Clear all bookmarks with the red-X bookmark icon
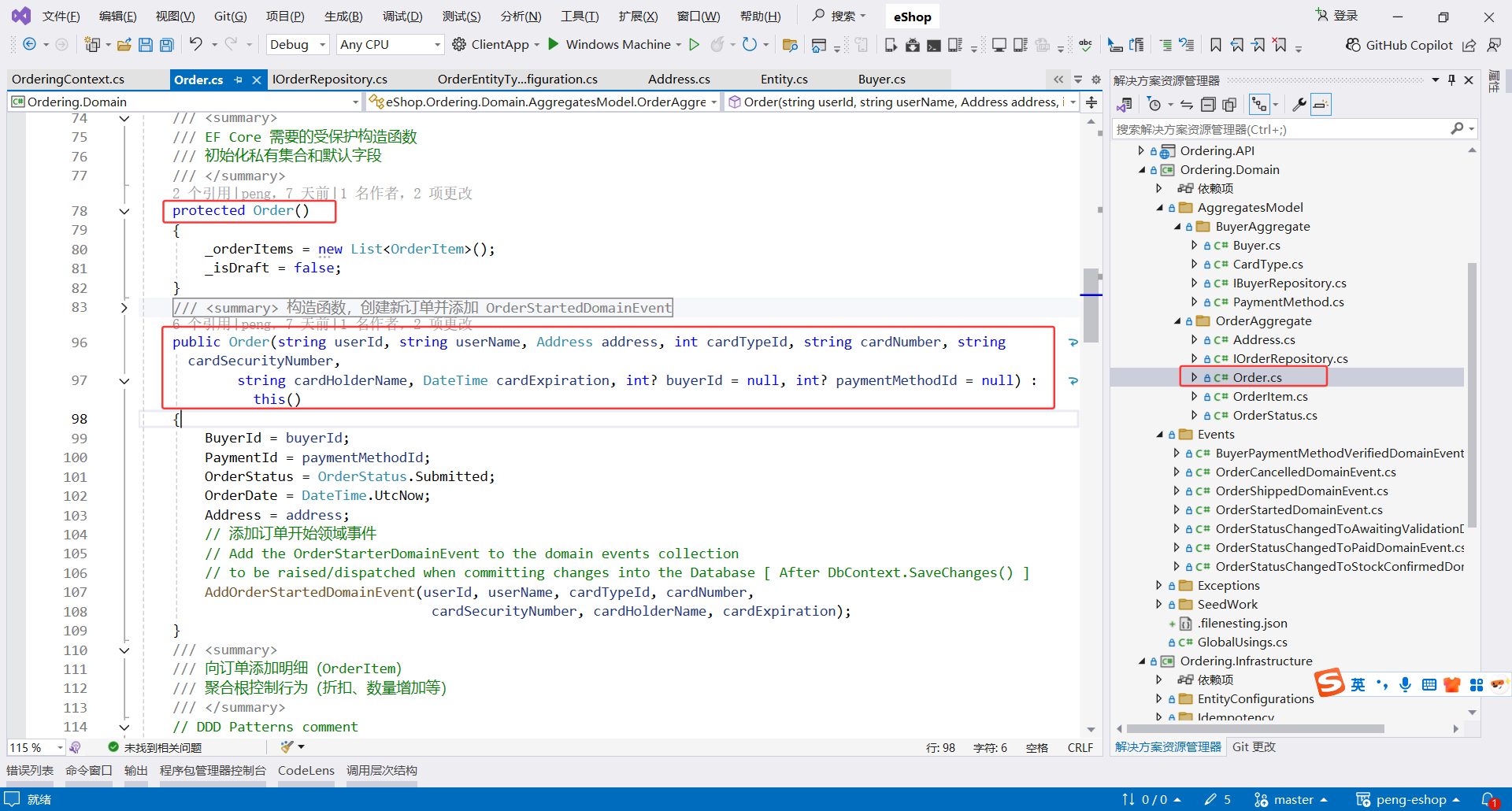This screenshot has width=1512, height=811. click(1280, 45)
